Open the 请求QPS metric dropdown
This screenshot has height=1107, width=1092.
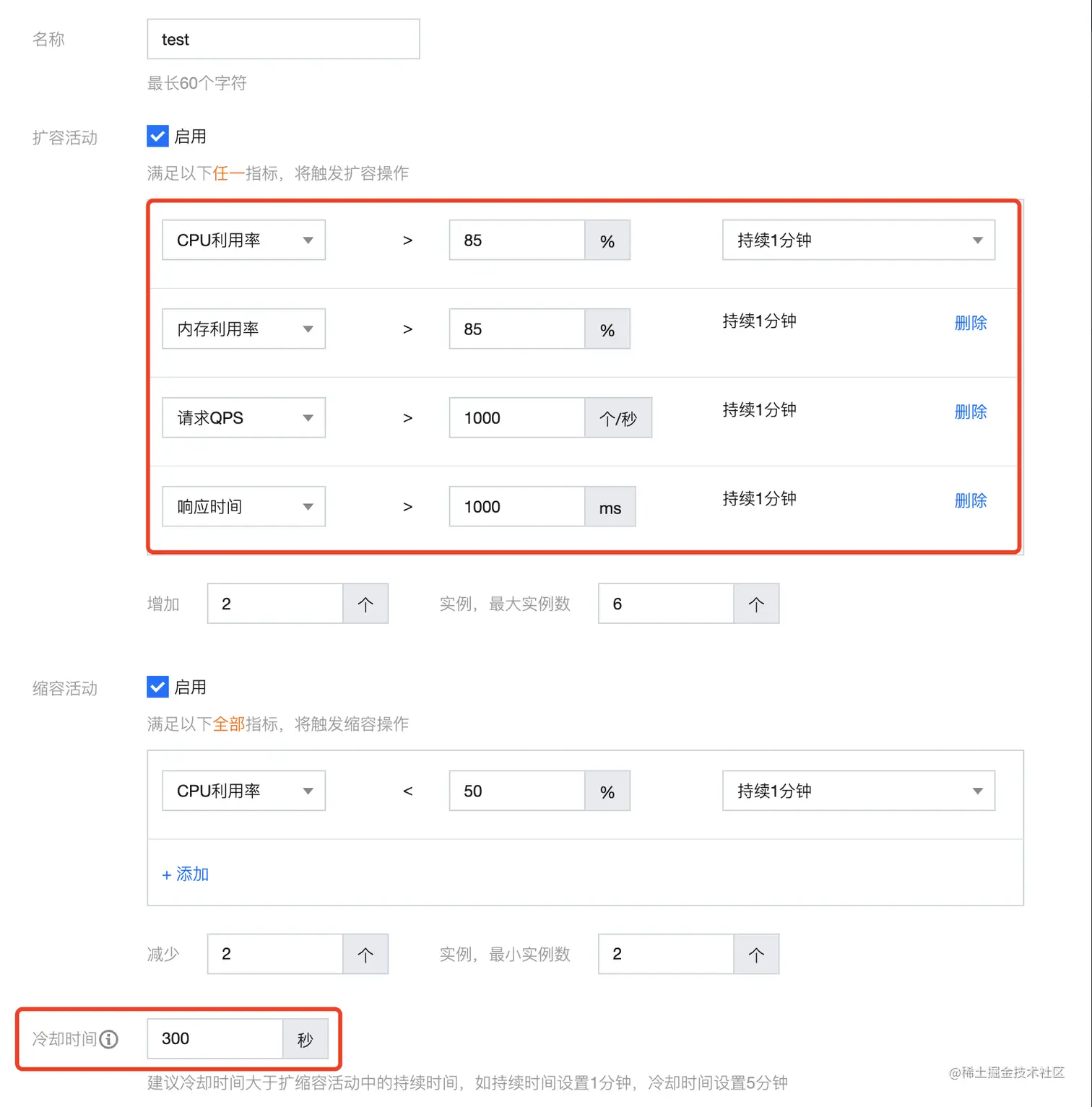[243, 417]
